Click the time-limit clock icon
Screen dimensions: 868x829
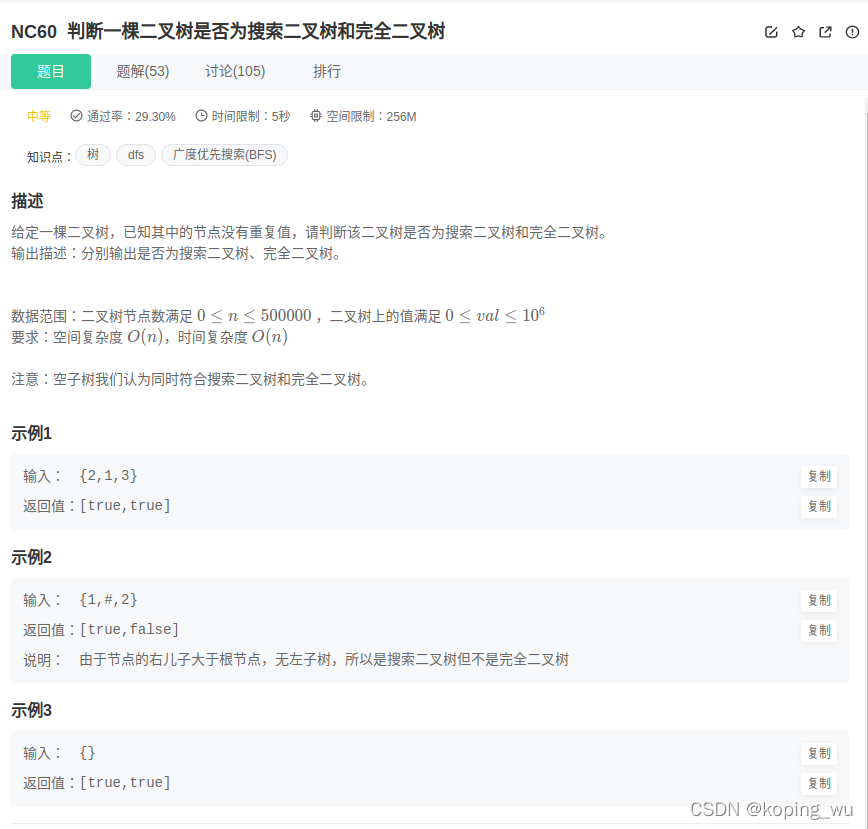coord(202,116)
